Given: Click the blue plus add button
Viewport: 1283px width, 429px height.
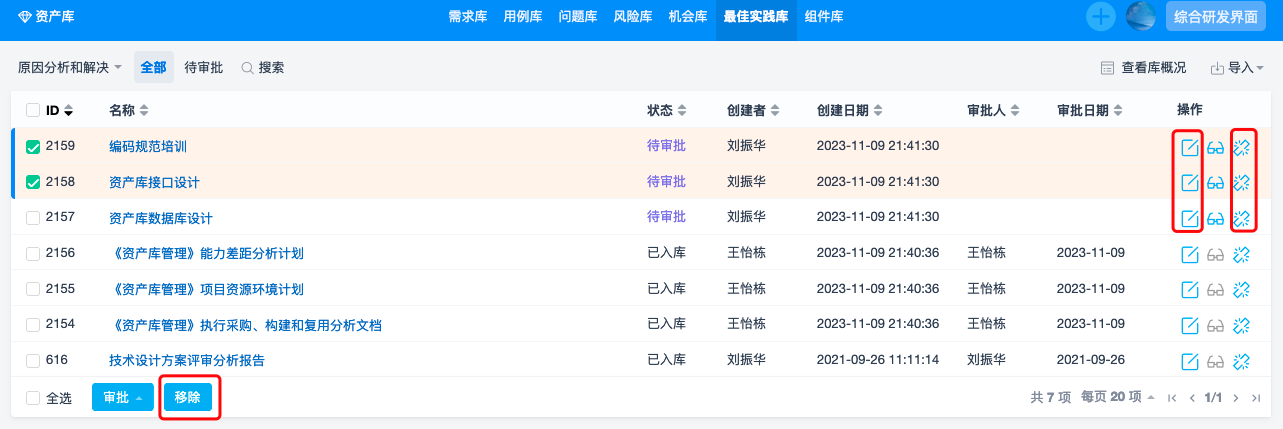Looking at the screenshot, I should click(1101, 16).
